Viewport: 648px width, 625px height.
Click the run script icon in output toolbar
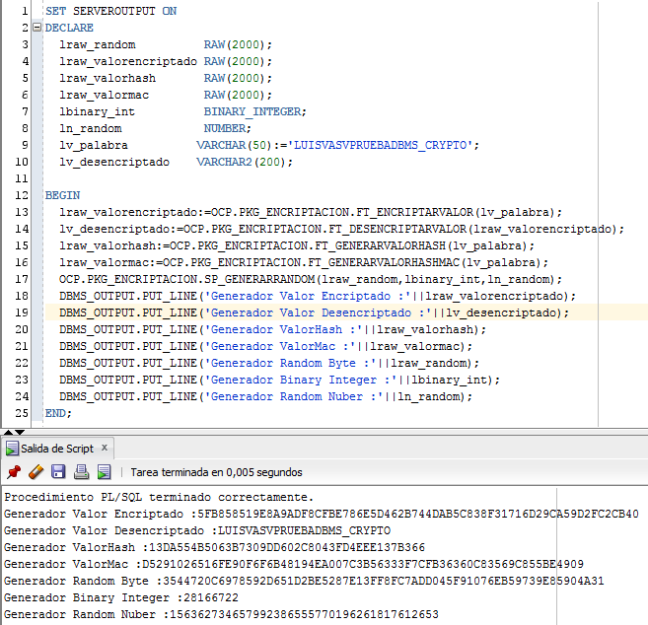click(x=104, y=472)
